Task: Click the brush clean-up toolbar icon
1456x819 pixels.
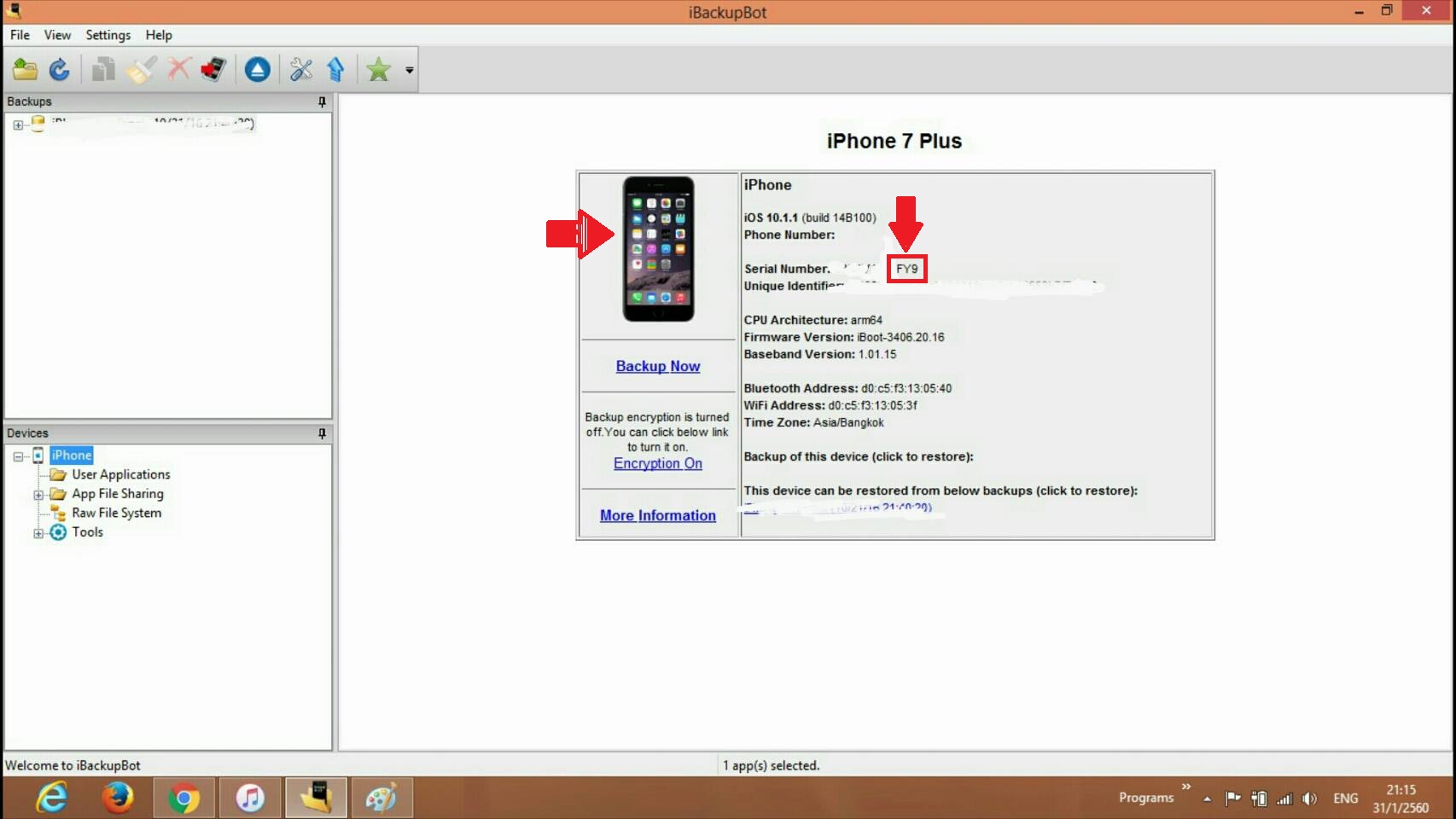Action: point(141,69)
